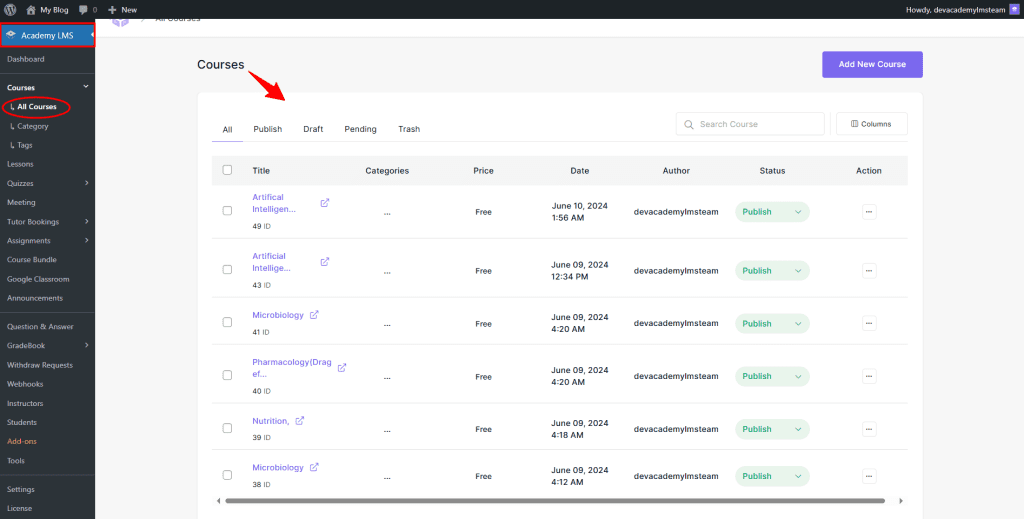Switch to the Draft tab
The height and width of the screenshot is (519, 1024).
(x=313, y=129)
